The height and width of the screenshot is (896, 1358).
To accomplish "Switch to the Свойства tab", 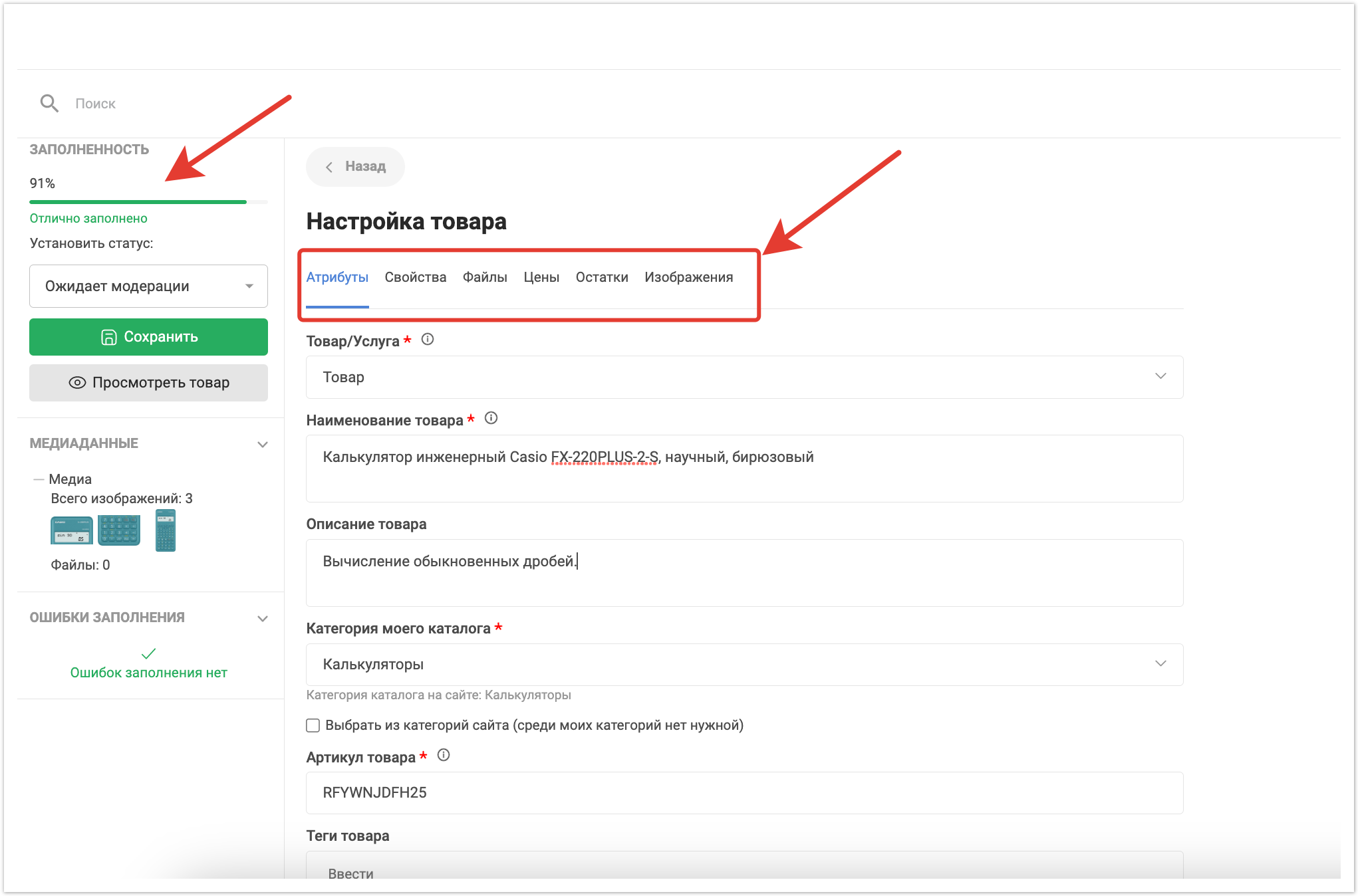I will pos(415,277).
